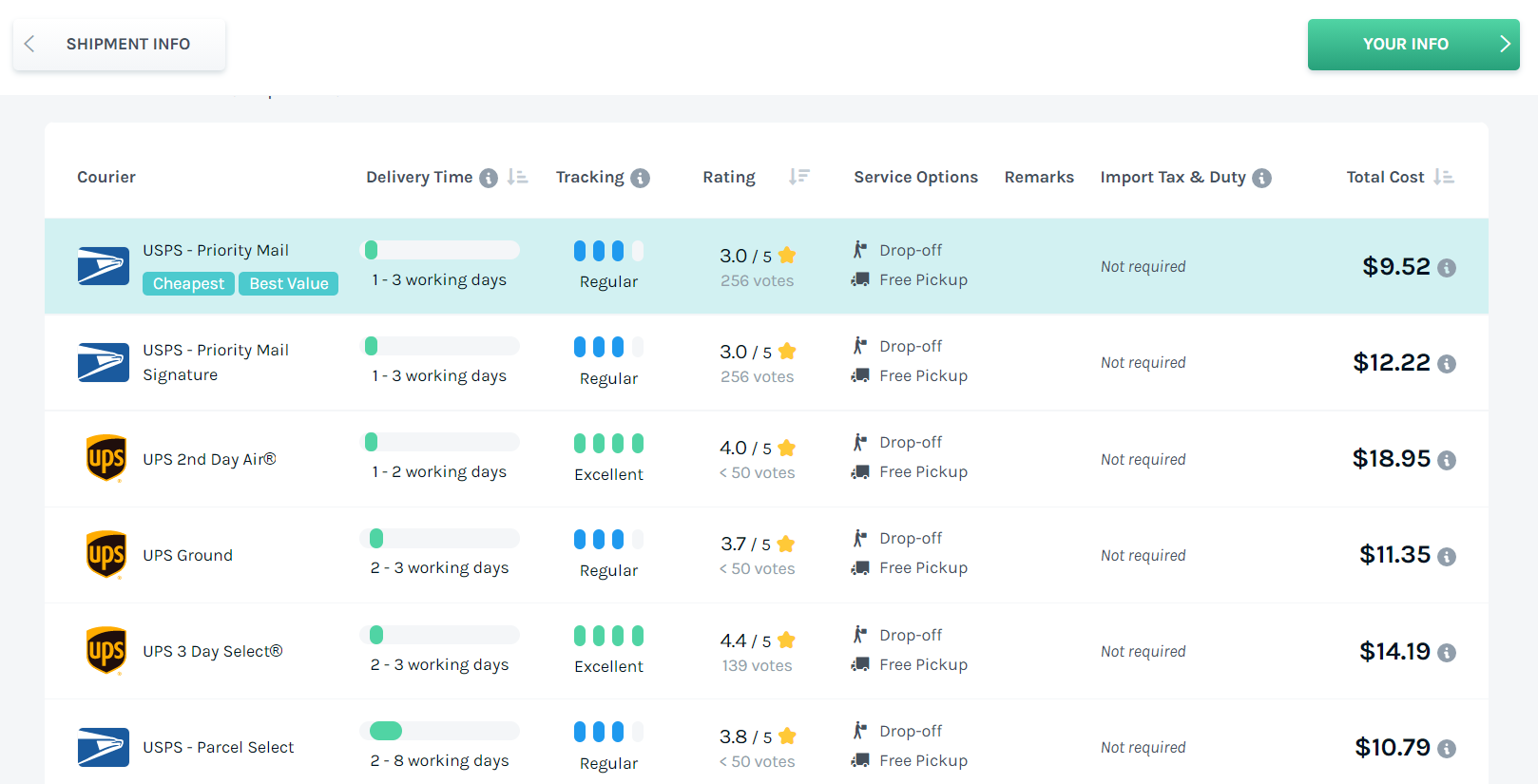Click the USPS Priority Mail logo
This screenshot has width=1538, height=784.
pos(104,266)
